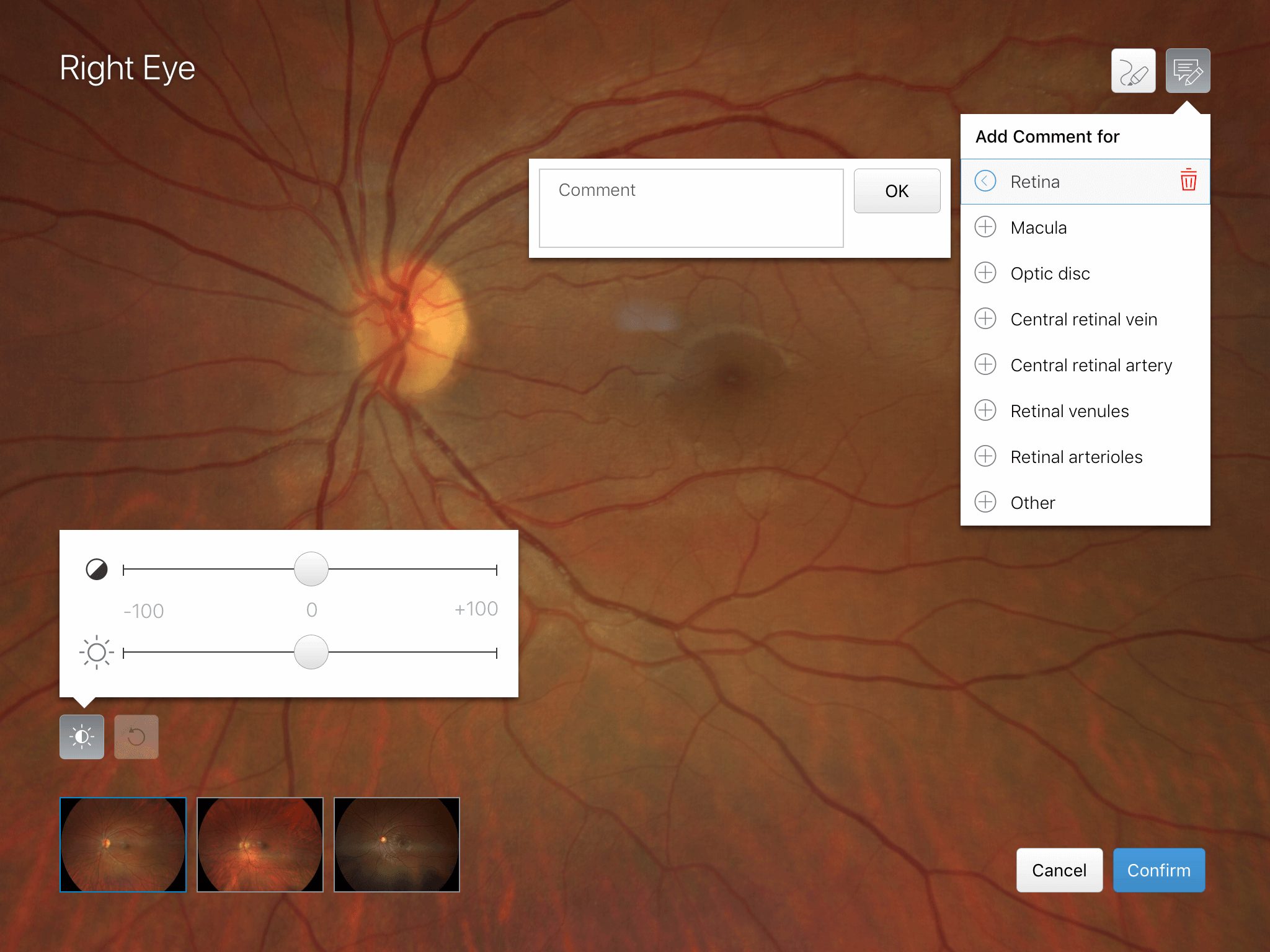This screenshot has width=1270, height=952.
Task: Add comment for Retinal venules plus icon
Action: pyautogui.click(x=985, y=410)
